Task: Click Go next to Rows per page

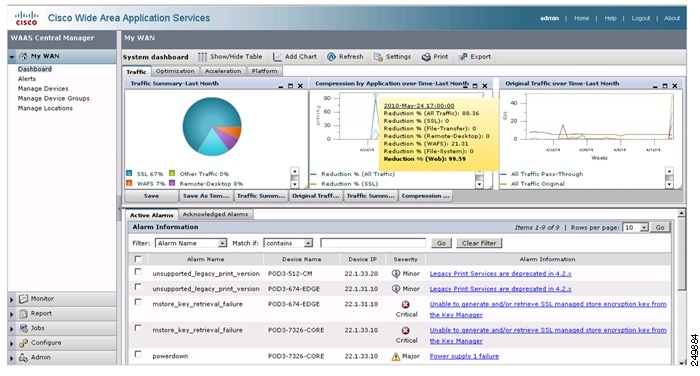Action: 660,228
